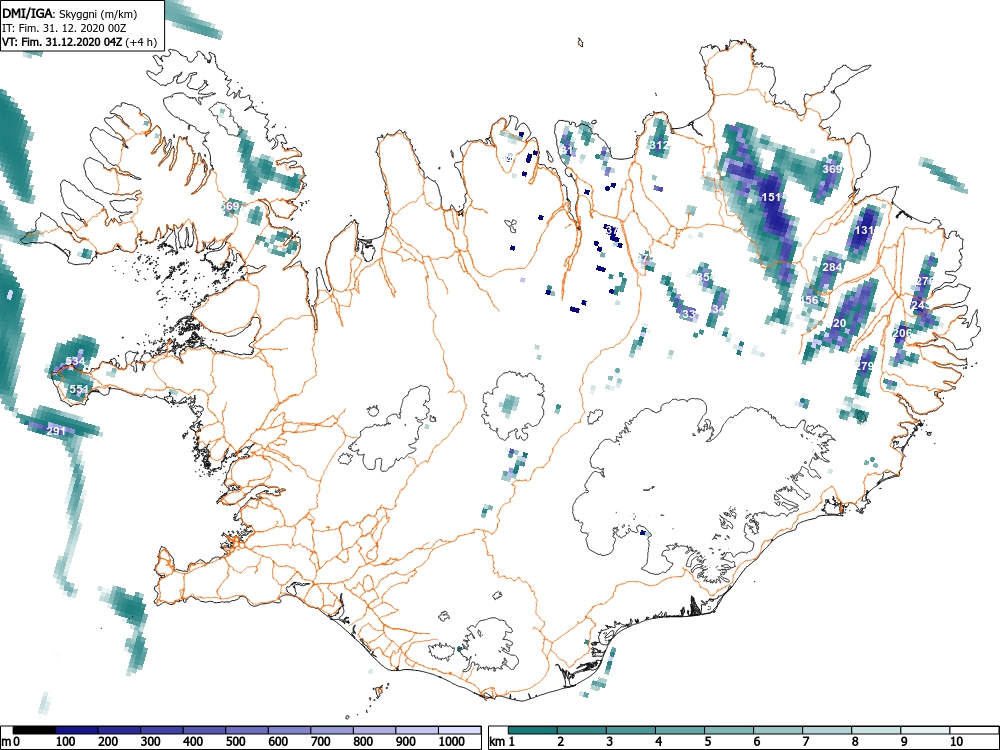Viewport: 1000px width, 750px height.
Task: Click the 243 visibility label
Action: (x=921, y=305)
